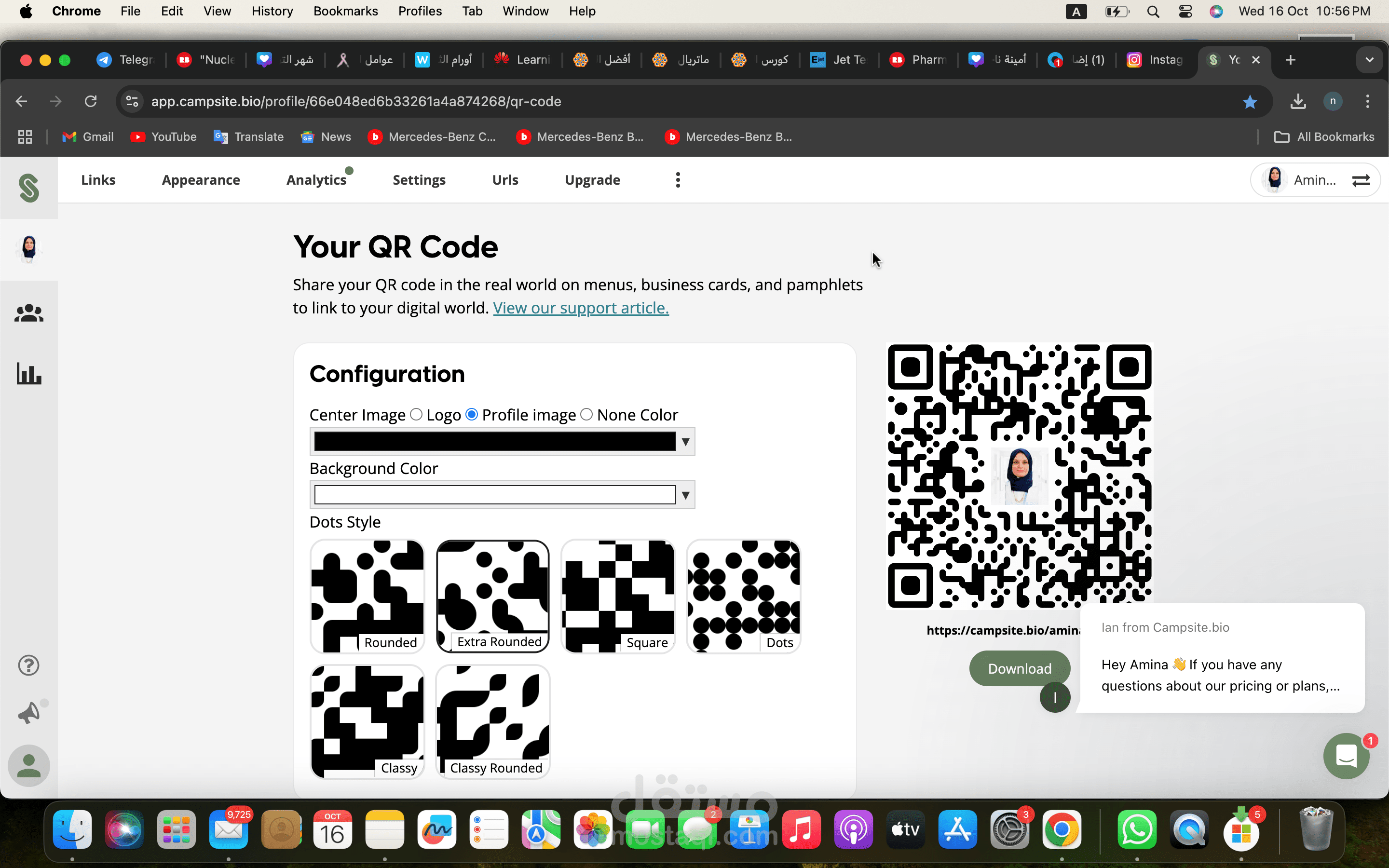Viewport: 1389px width, 868px height.
Task: Switch to the Appearance tab
Action: pos(201,180)
